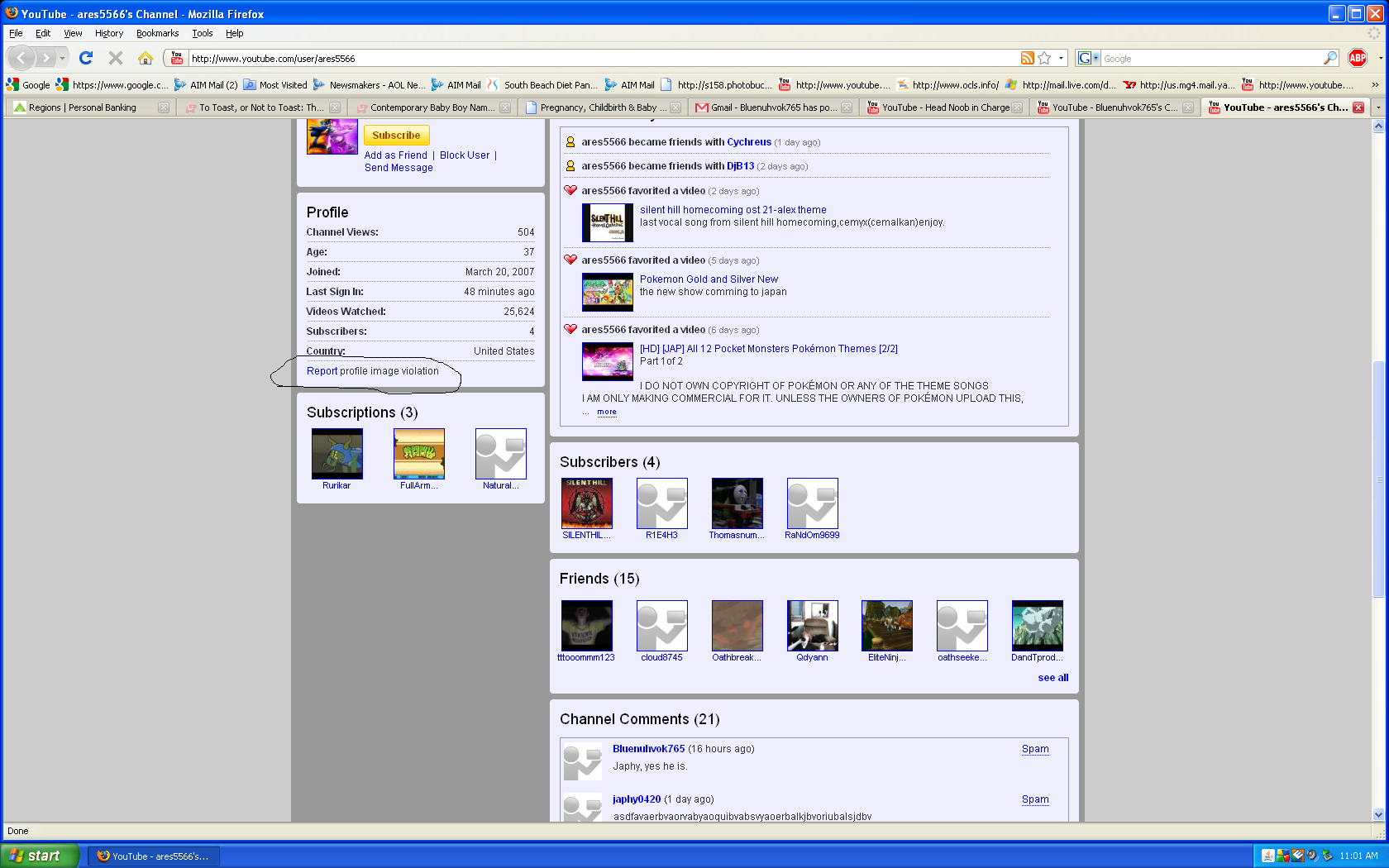This screenshot has width=1389, height=868.
Task: Open the SILENTHIL subscriber avatar
Action: pyautogui.click(x=586, y=503)
